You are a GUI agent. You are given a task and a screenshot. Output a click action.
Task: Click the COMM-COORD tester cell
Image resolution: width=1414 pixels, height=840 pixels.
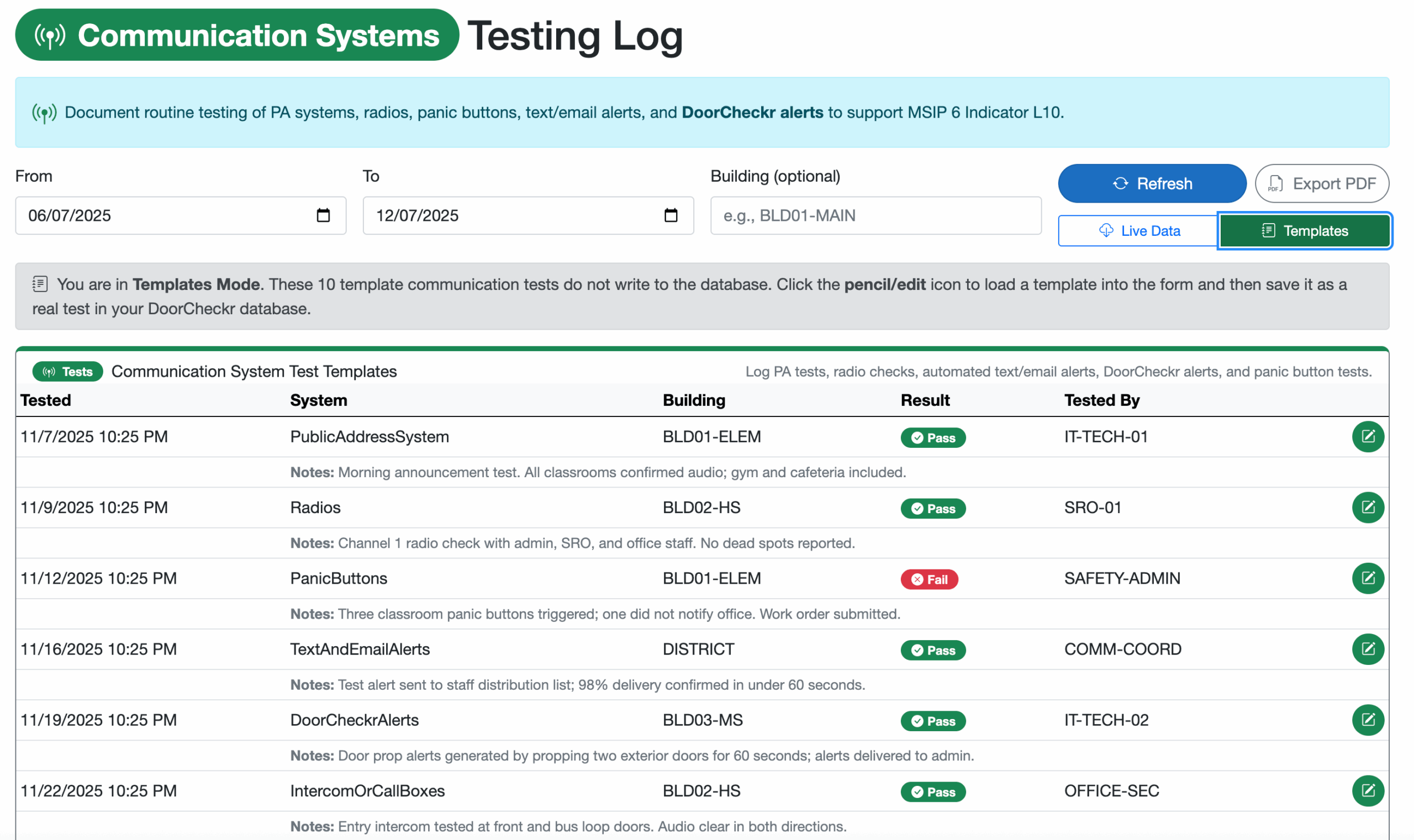[1122, 649]
